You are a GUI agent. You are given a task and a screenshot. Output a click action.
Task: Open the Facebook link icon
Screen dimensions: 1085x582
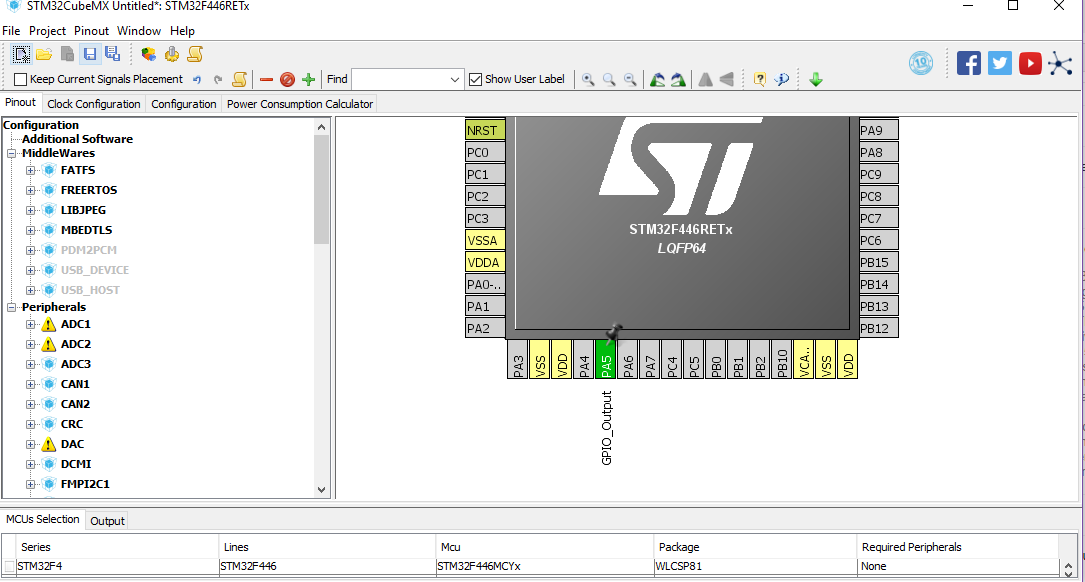pos(969,63)
